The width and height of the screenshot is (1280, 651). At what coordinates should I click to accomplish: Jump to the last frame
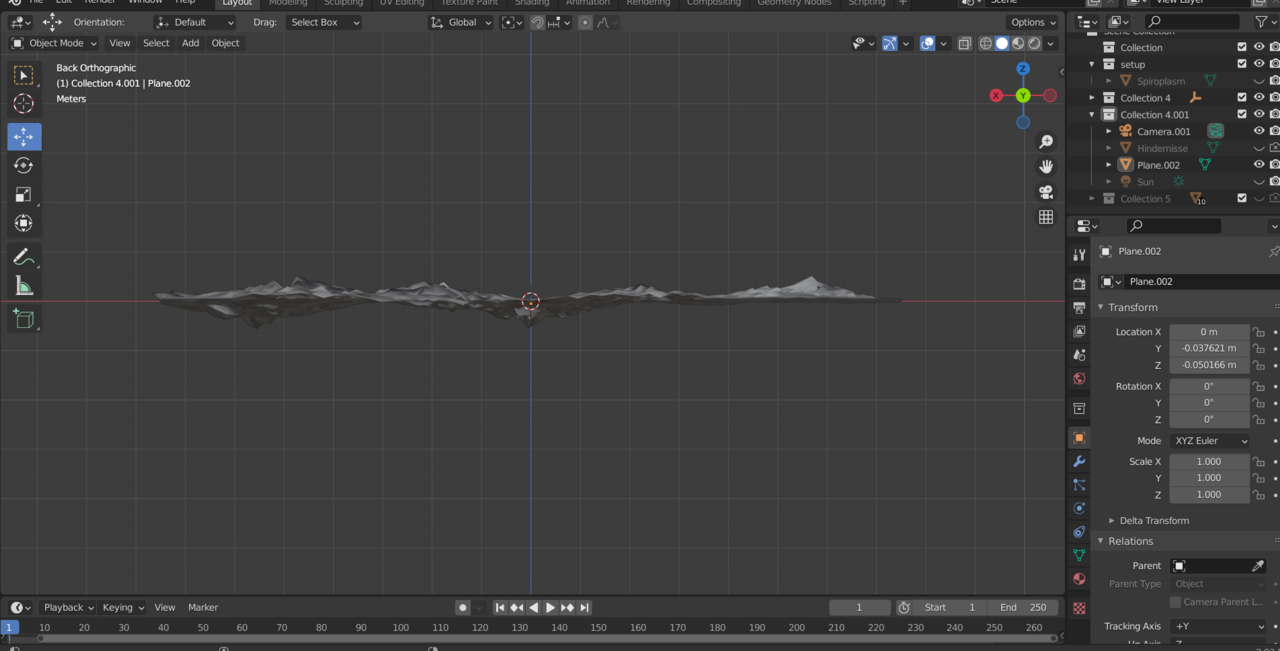point(584,607)
